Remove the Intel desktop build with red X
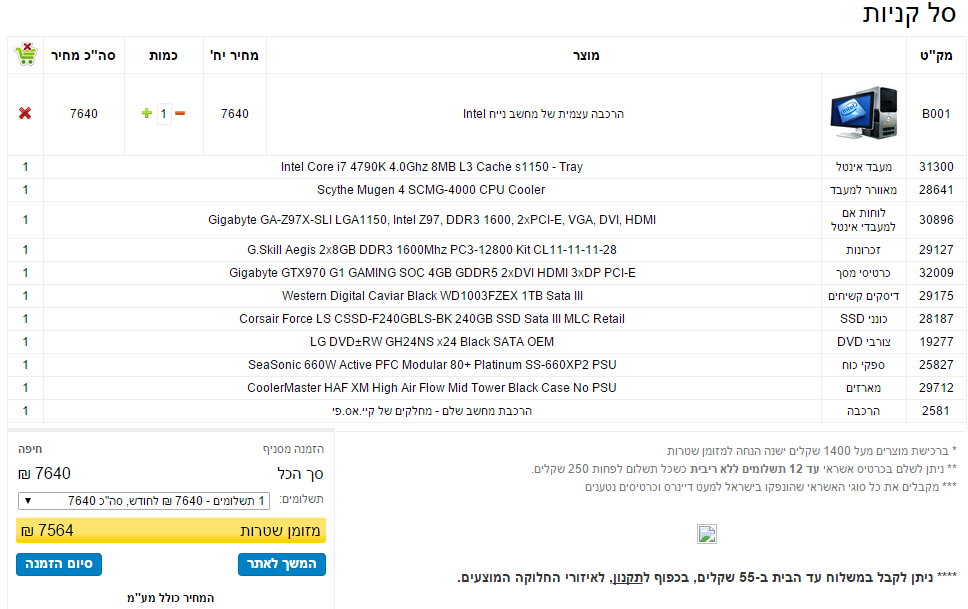Image resolution: width=968 pixels, height=609 pixels. click(25, 113)
